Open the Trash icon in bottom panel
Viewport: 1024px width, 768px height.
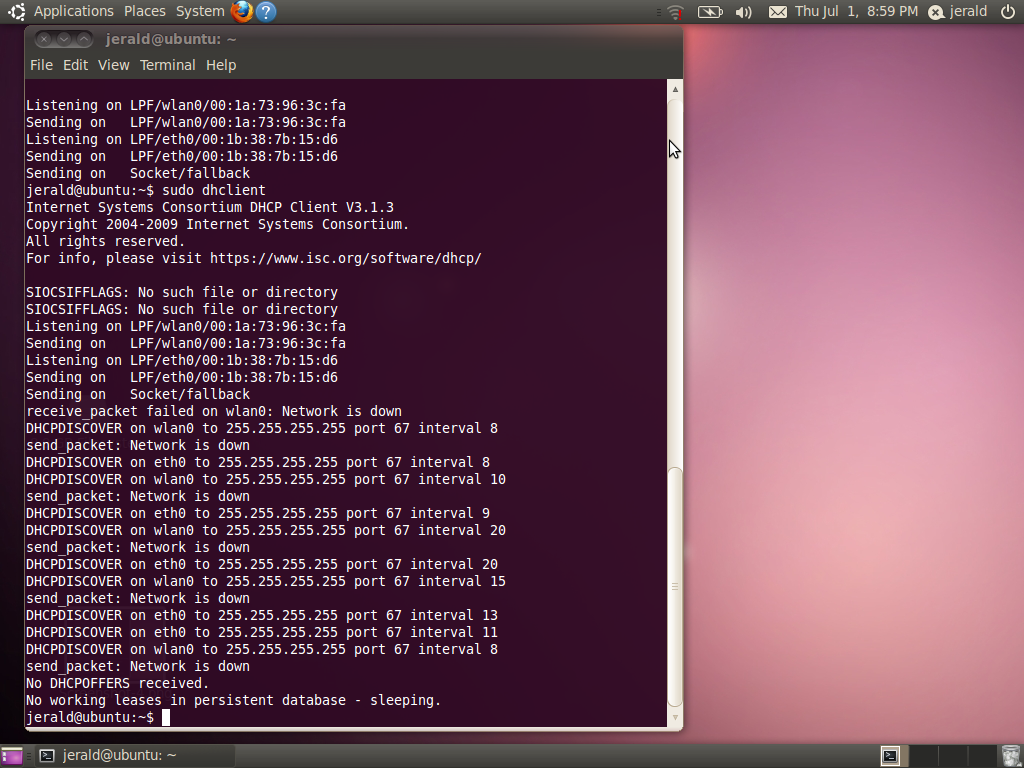click(x=1010, y=756)
